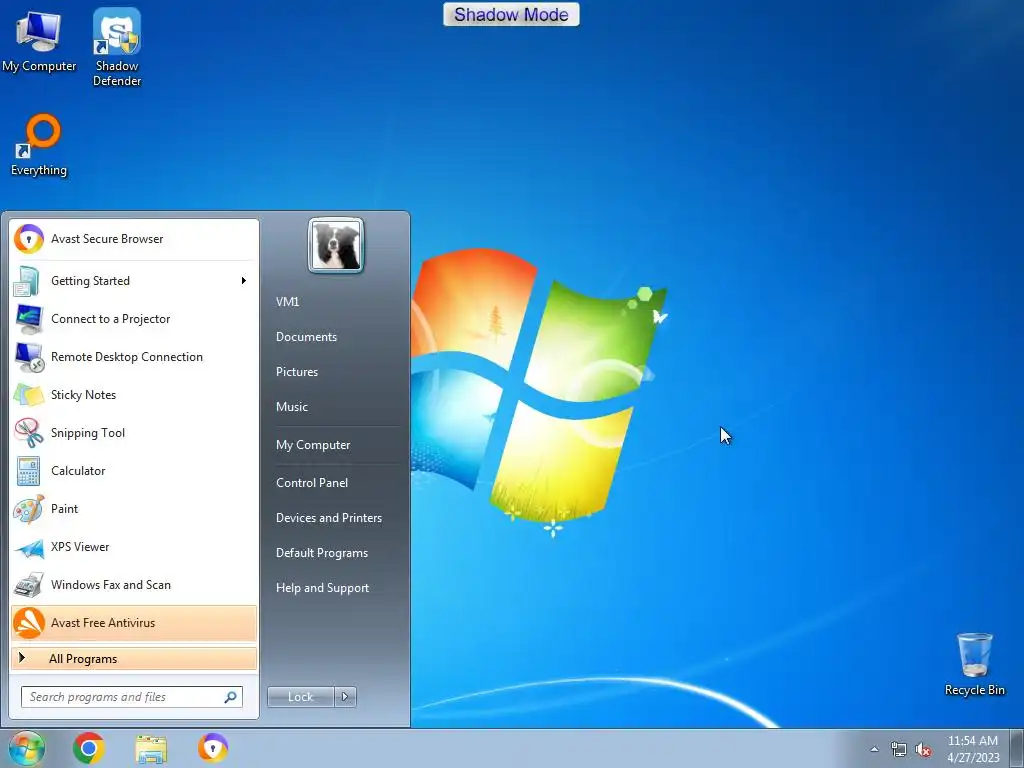Click the user account picture

tap(336, 246)
